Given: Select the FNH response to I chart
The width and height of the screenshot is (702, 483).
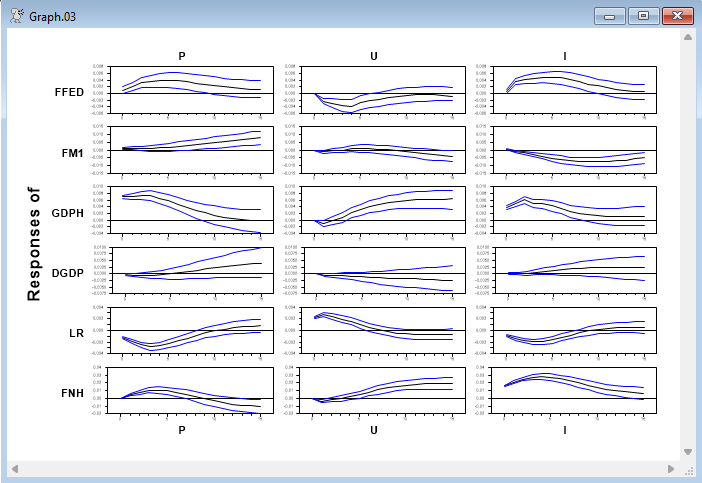Looking at the screenshot, I should coord(568,391).
